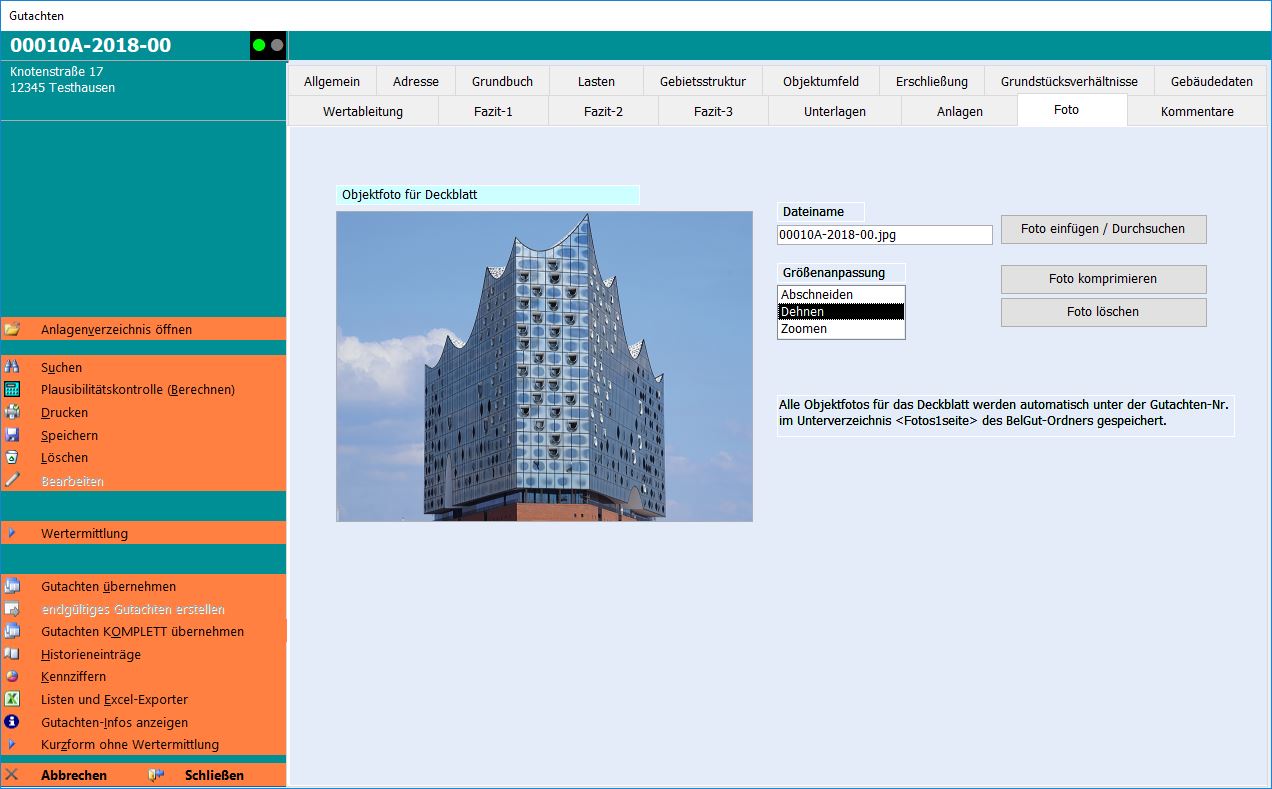The image size is (1272, 789).
Task: Click the arrow icon beside Kurzform ohne Wertermittlung
Action: (x=12, y=744)
